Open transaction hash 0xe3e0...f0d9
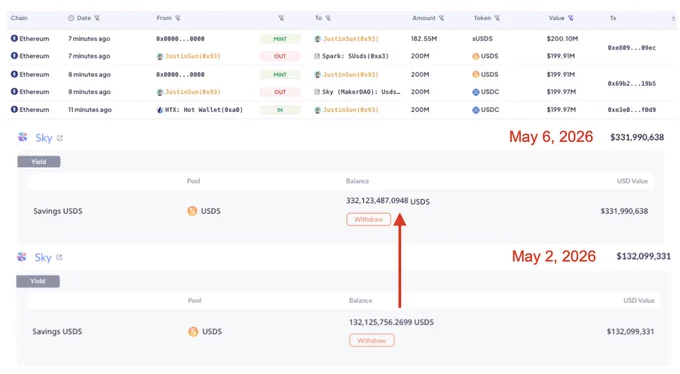The width and height of the screenshot is (680, 374). click(x=631, y=110)
